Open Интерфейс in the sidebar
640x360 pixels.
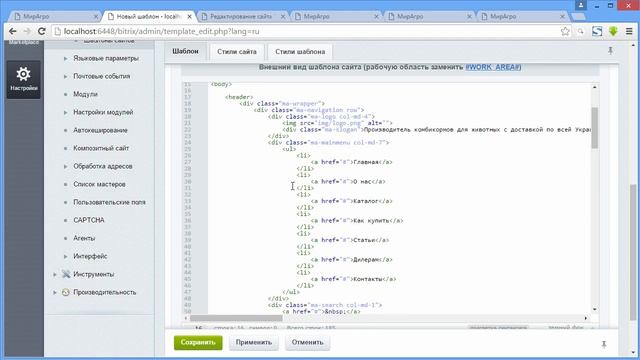coord(90,256)
